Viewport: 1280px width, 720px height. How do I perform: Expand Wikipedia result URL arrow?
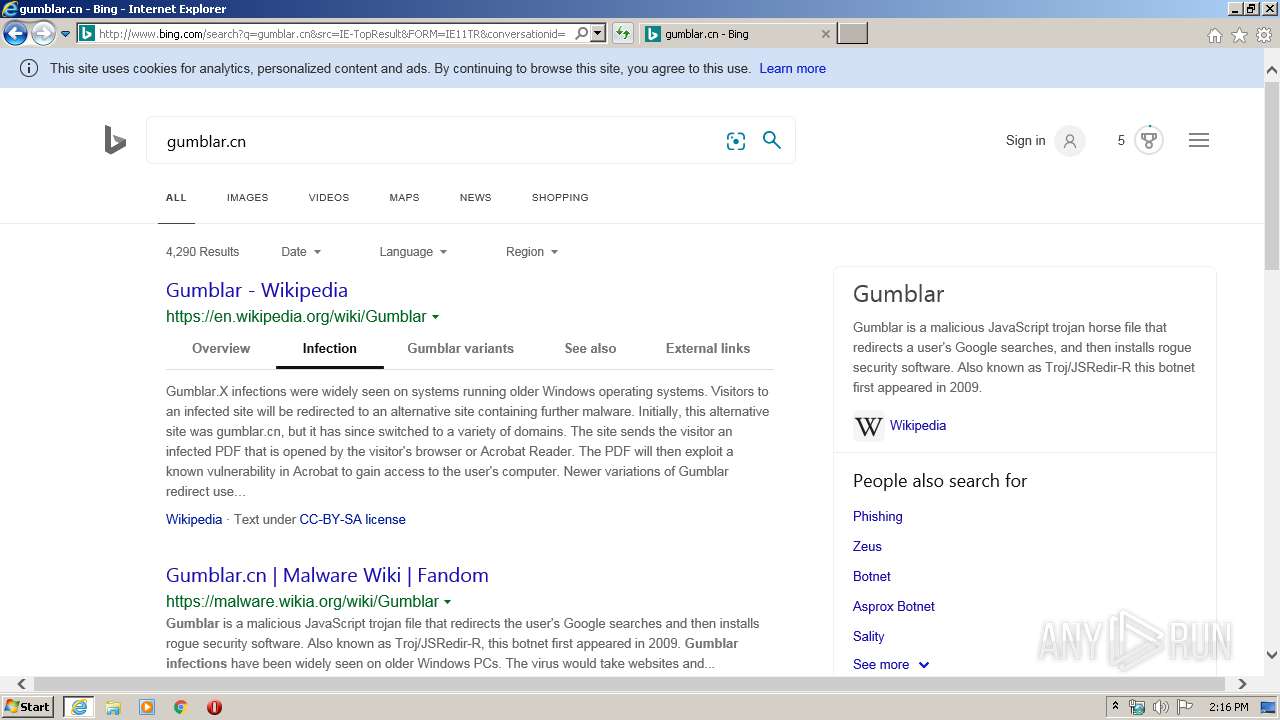click(x=435, y=317)
